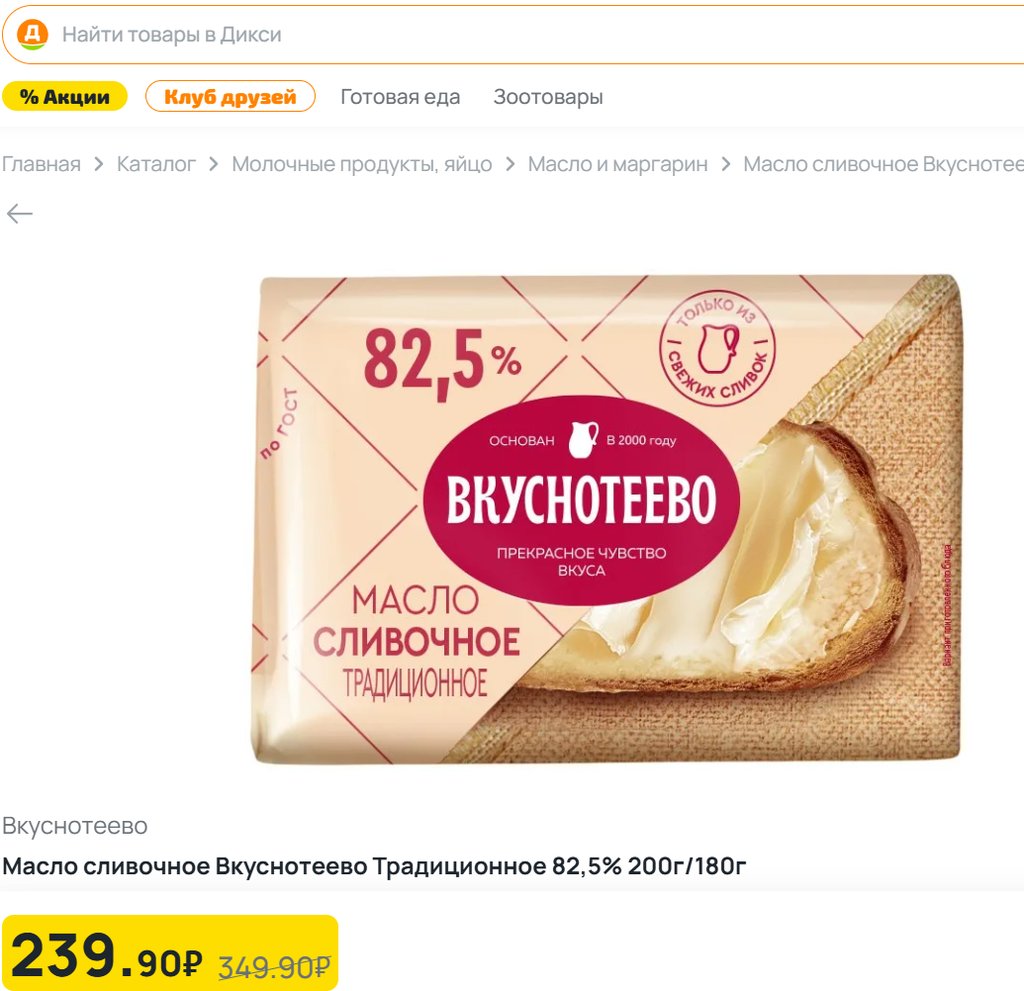Go back using the left arrow icon
1024x991 pixels.
(20, 214)
